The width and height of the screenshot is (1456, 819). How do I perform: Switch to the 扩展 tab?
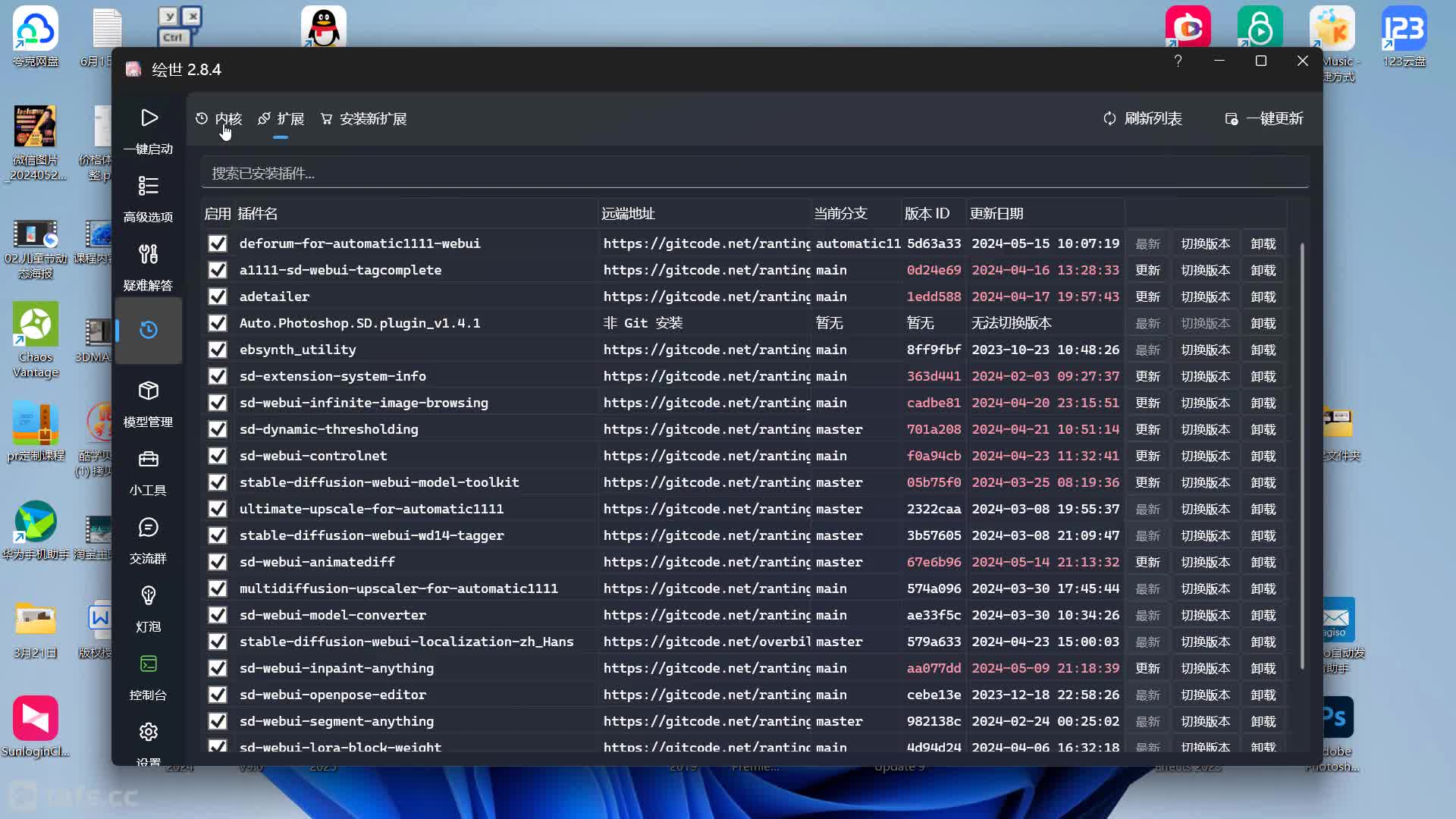pyautogui.click(x=281, y=119)
